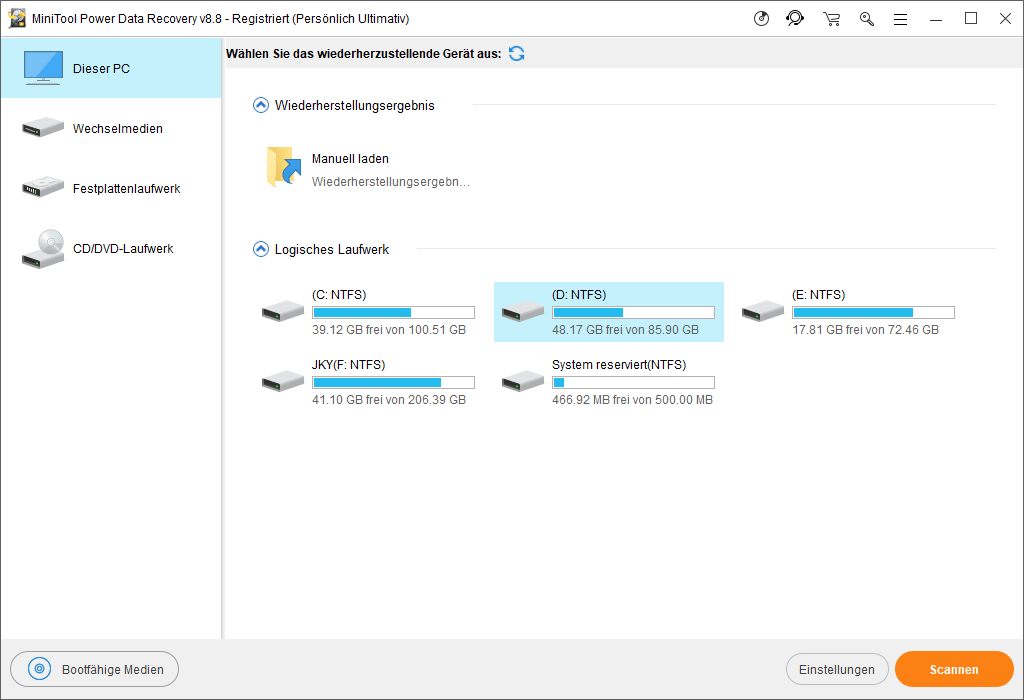Switch to Dieser PC tab
This screenshot has height=700, width=1024.
[x=110, y=69]
